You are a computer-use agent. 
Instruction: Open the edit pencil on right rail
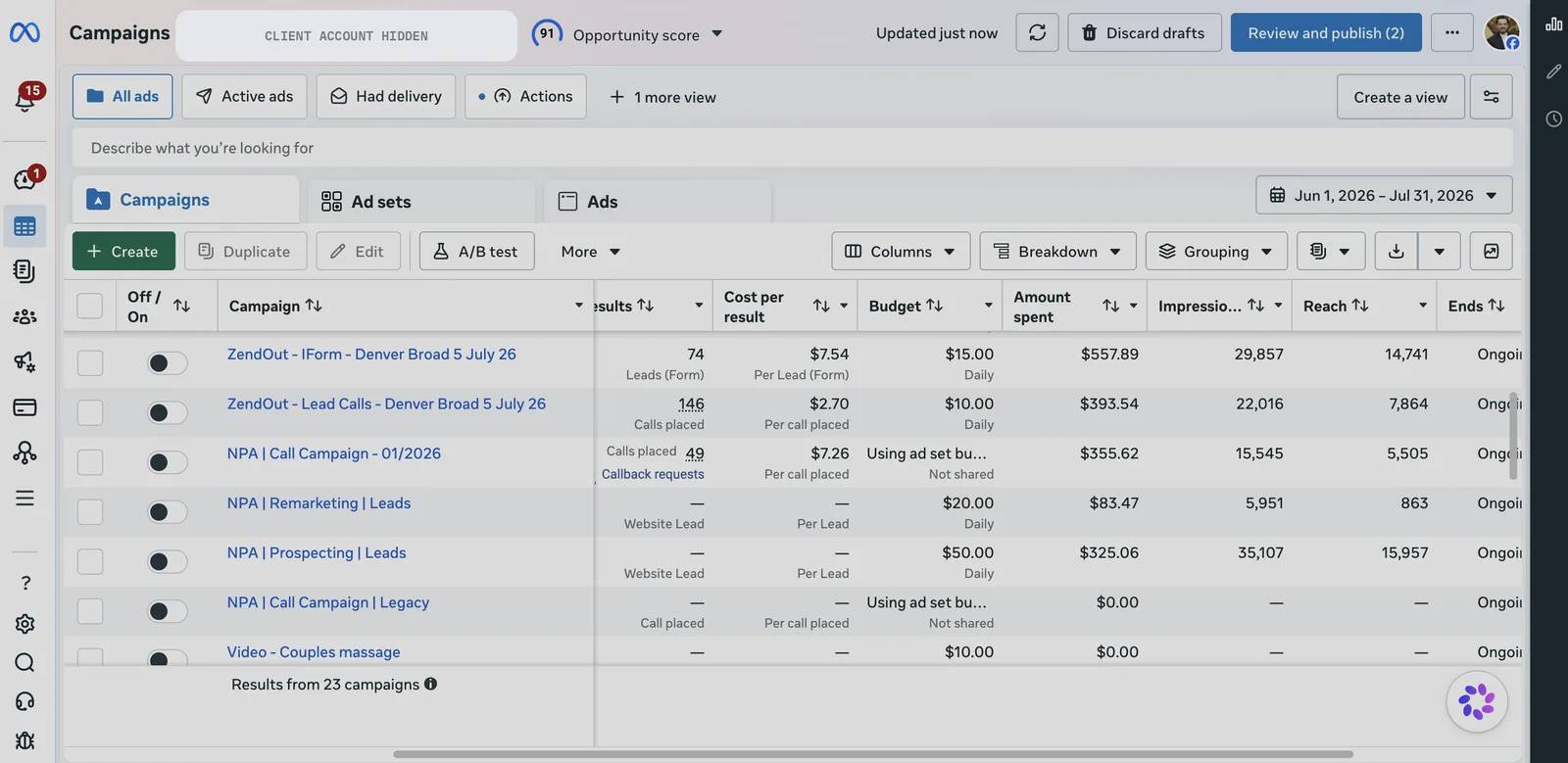(x=1554, y=72)
